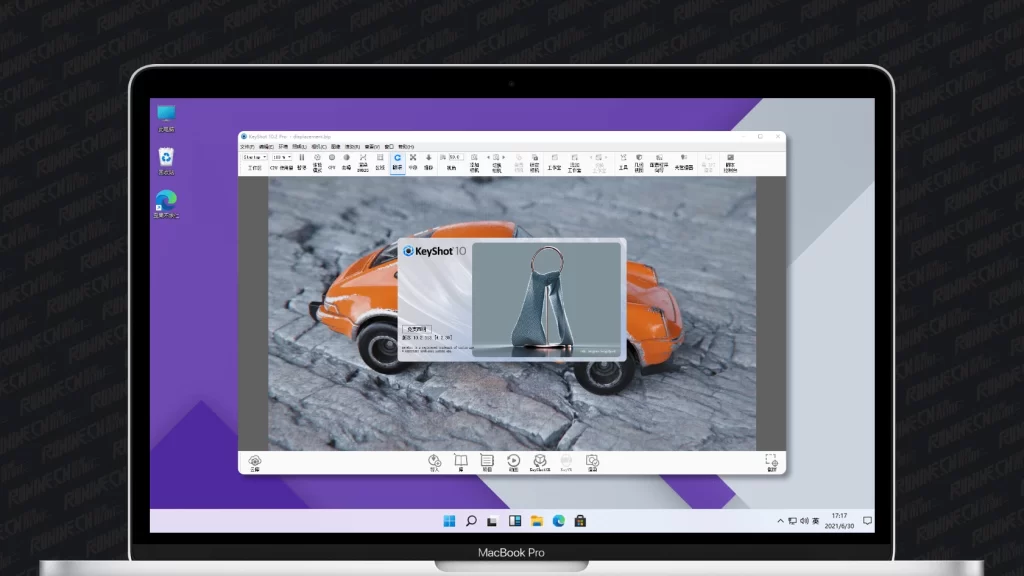Open the Library panel from bottom toolbar
Screen dimensions: 1024x576
(461, 461)
